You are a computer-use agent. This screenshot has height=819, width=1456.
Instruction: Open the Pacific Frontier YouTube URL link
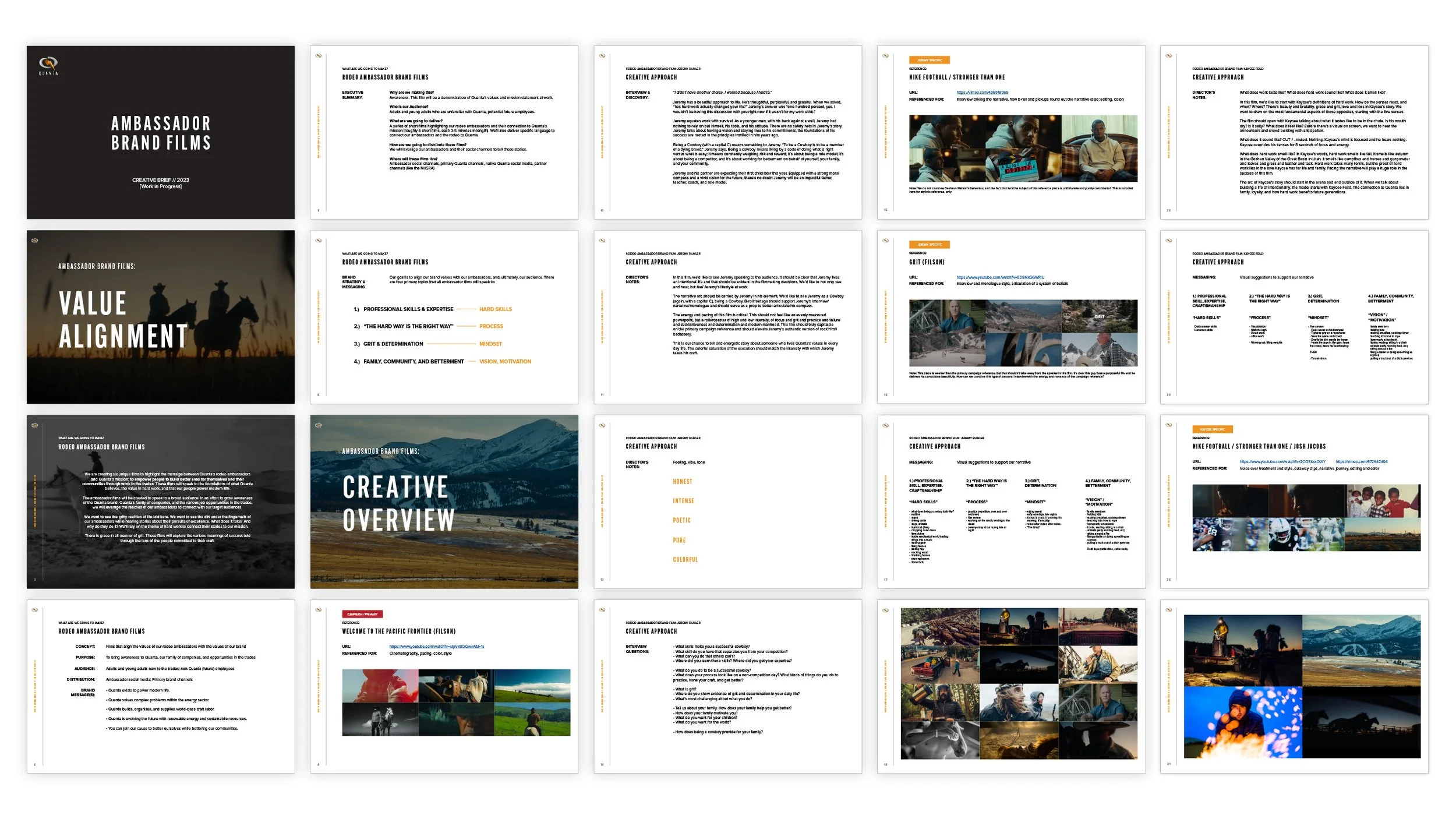tap(436, 647)
